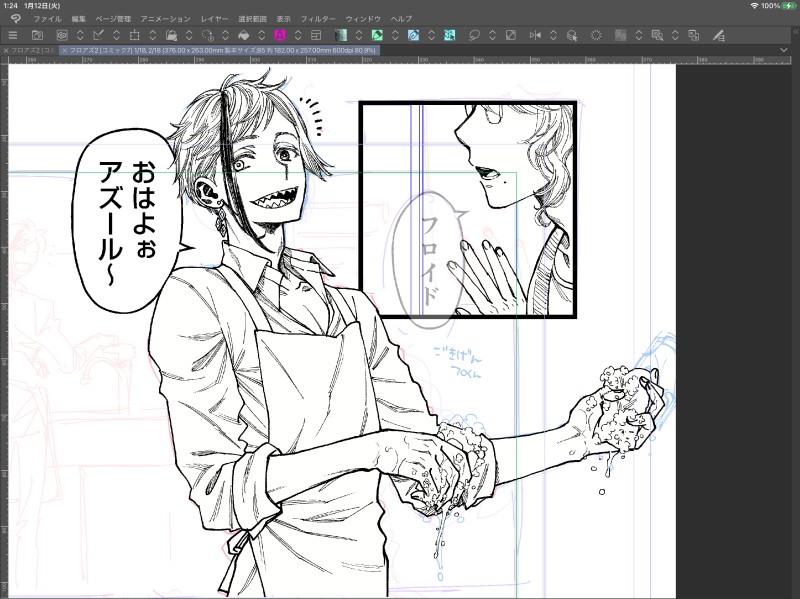Expand stepper after the magenta A icon
800x599 pixels.
(298, 35)
